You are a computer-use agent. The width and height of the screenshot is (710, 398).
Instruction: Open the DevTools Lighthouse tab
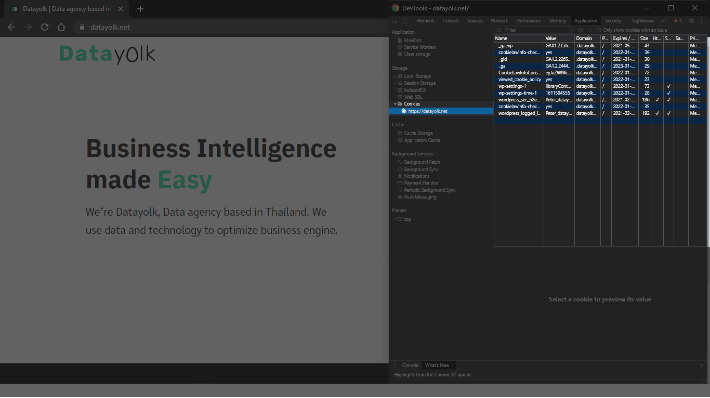643,21
